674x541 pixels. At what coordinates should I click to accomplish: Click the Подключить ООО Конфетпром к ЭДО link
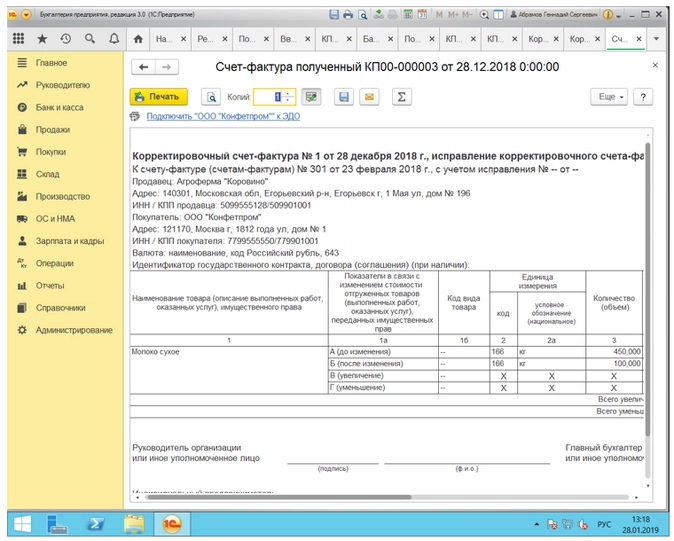[x=223, y=116]
